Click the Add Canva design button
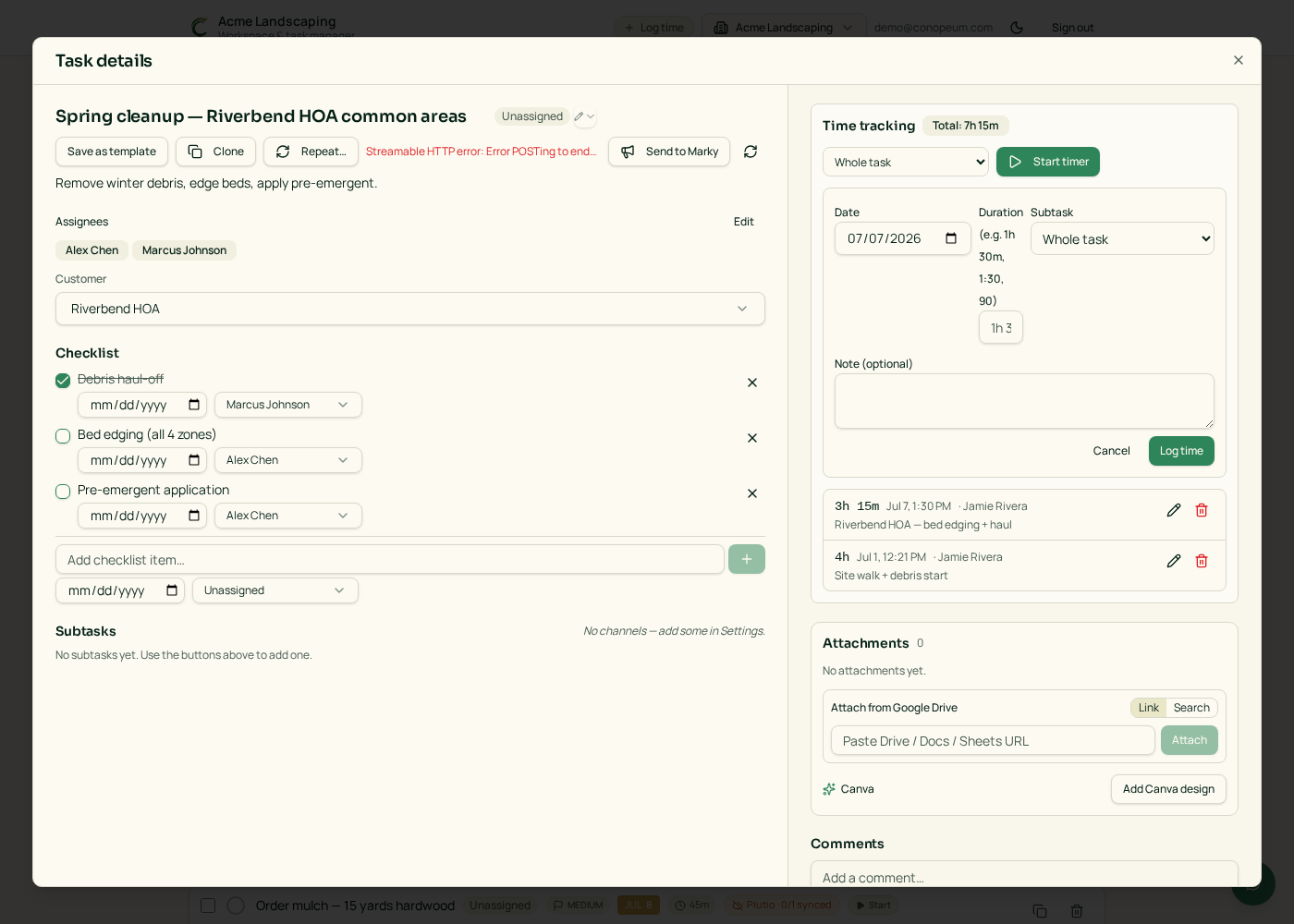 (1168, 789)
